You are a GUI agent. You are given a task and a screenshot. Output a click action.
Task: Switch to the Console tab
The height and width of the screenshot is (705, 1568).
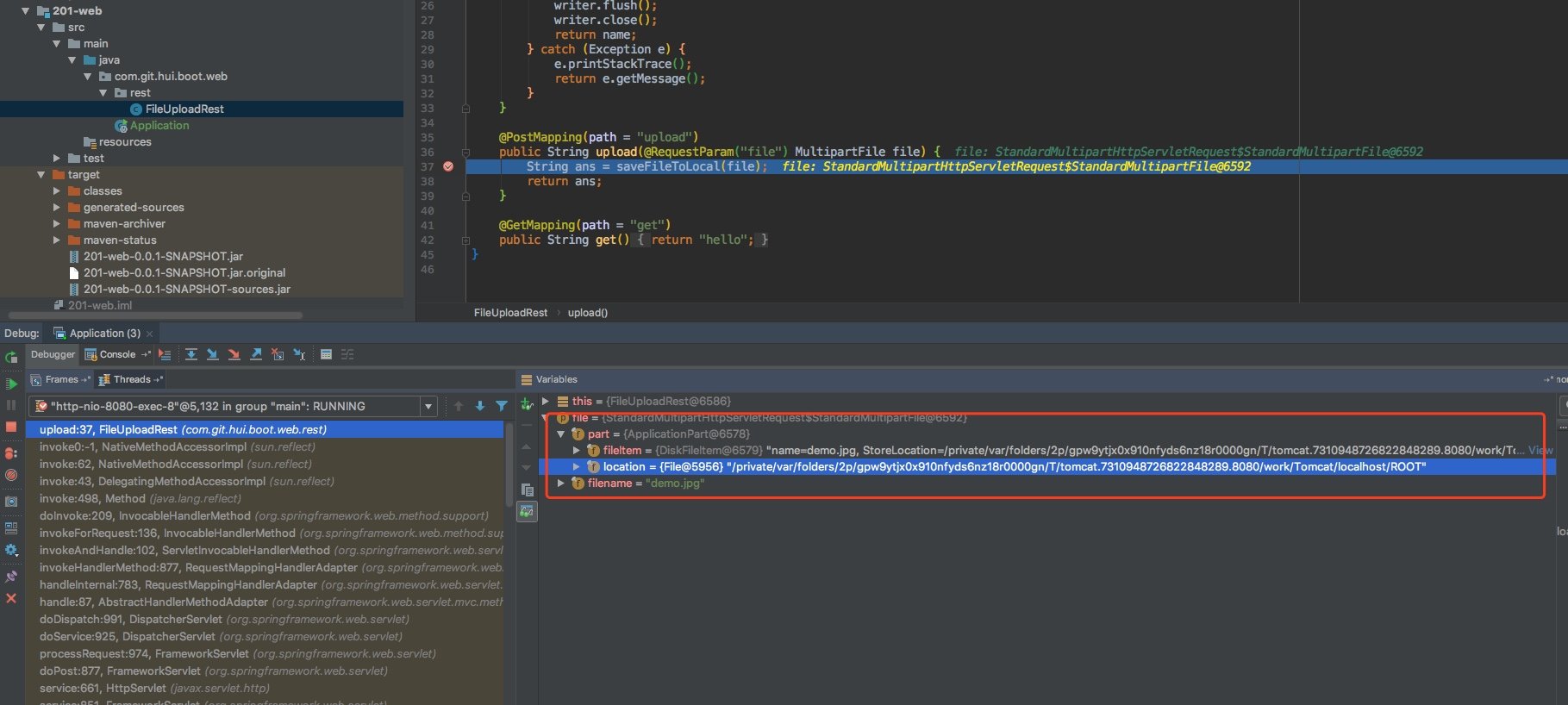click(117, 354)
